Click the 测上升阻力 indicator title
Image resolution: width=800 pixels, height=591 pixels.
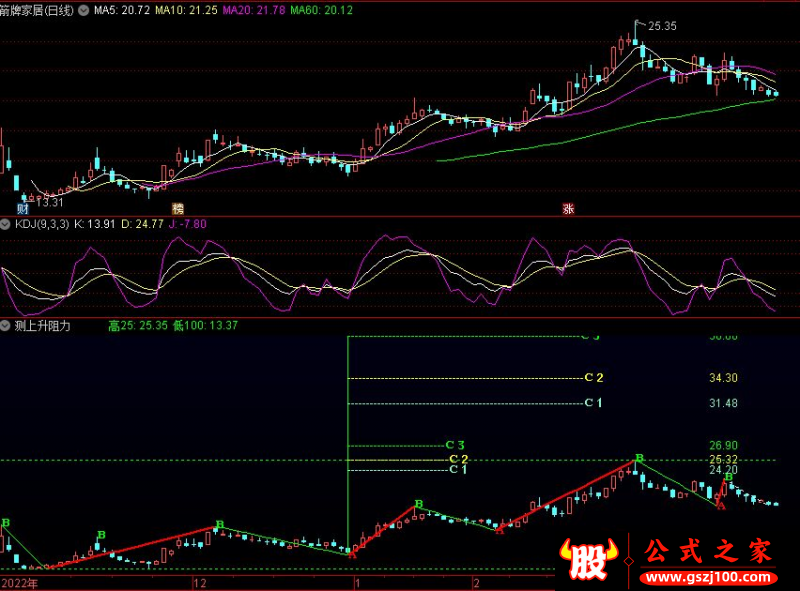(42, 326)
